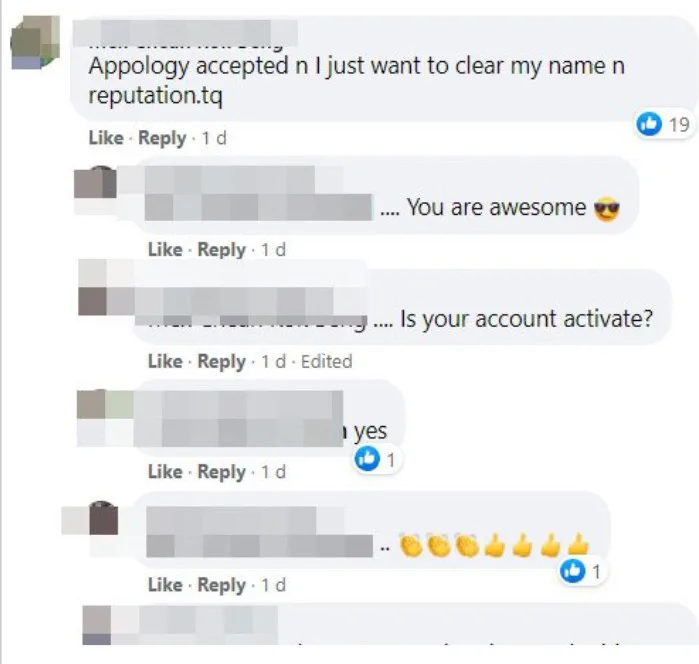Like the 'yes' comment
Screen dimensions: 699x664
point(165,471)
